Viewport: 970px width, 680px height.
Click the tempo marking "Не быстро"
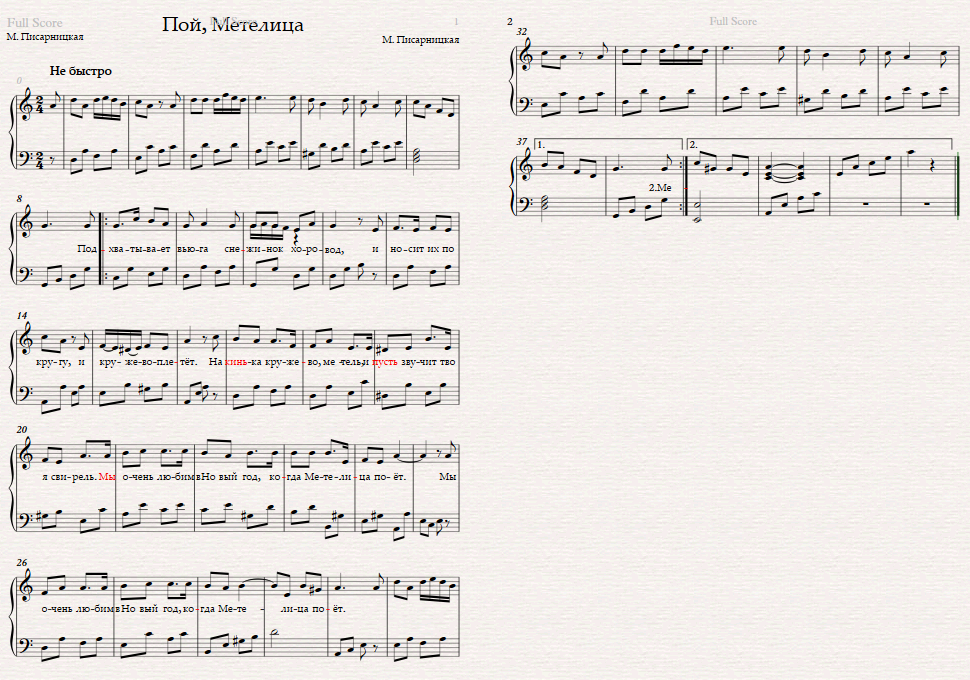(x=80, y=71)
